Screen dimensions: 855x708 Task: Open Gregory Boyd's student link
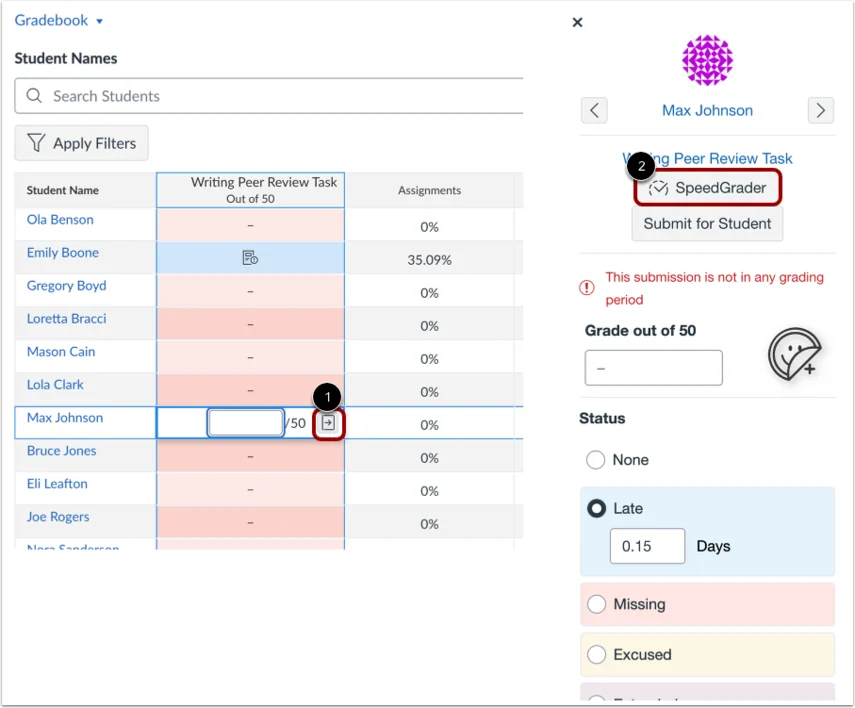click(x=67, y=286)
